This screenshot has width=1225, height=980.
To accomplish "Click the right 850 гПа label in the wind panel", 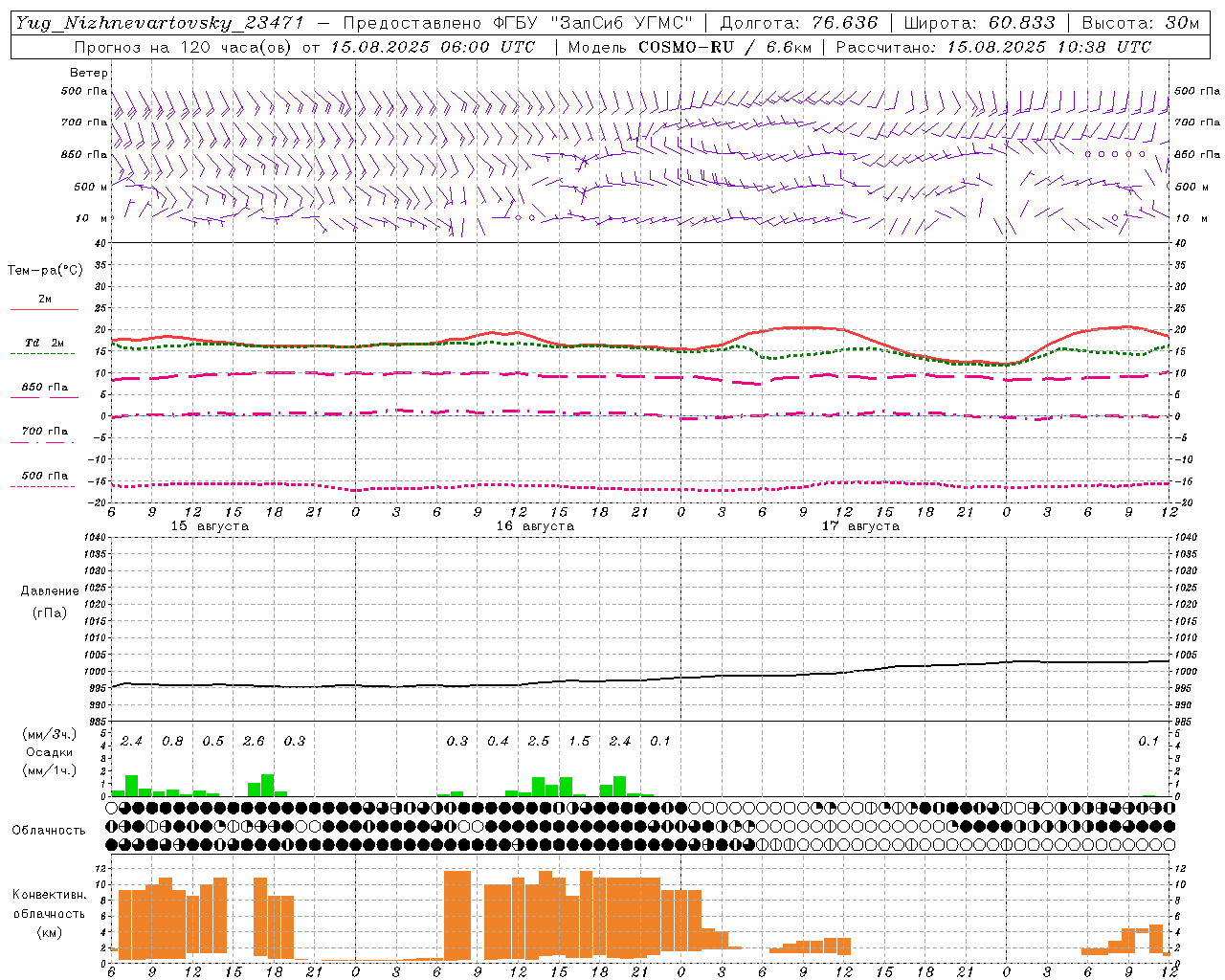I will (x=1197, y=154).
